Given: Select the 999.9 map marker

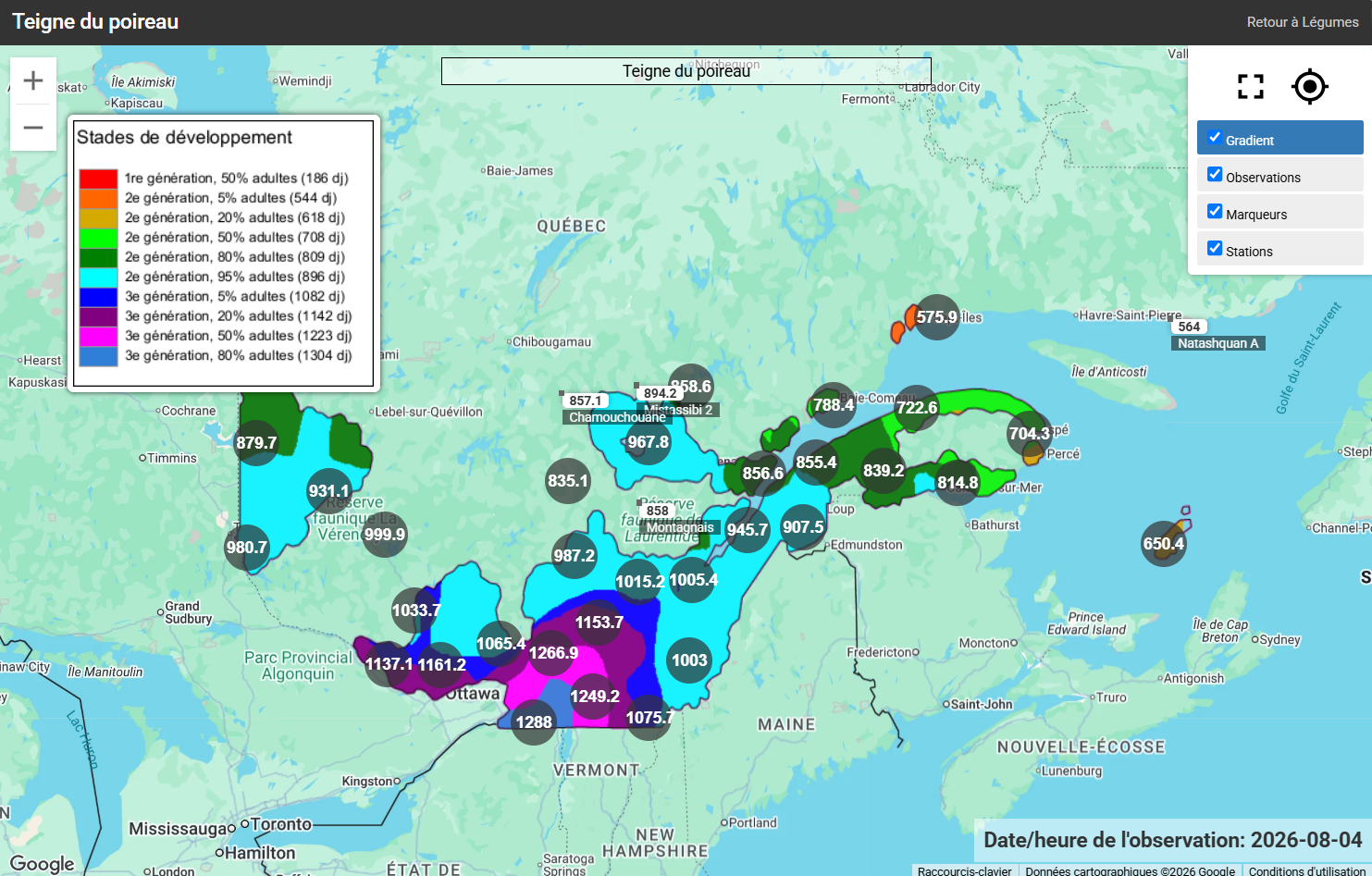Looking at the screenshot, I should (x=385, y=534).
